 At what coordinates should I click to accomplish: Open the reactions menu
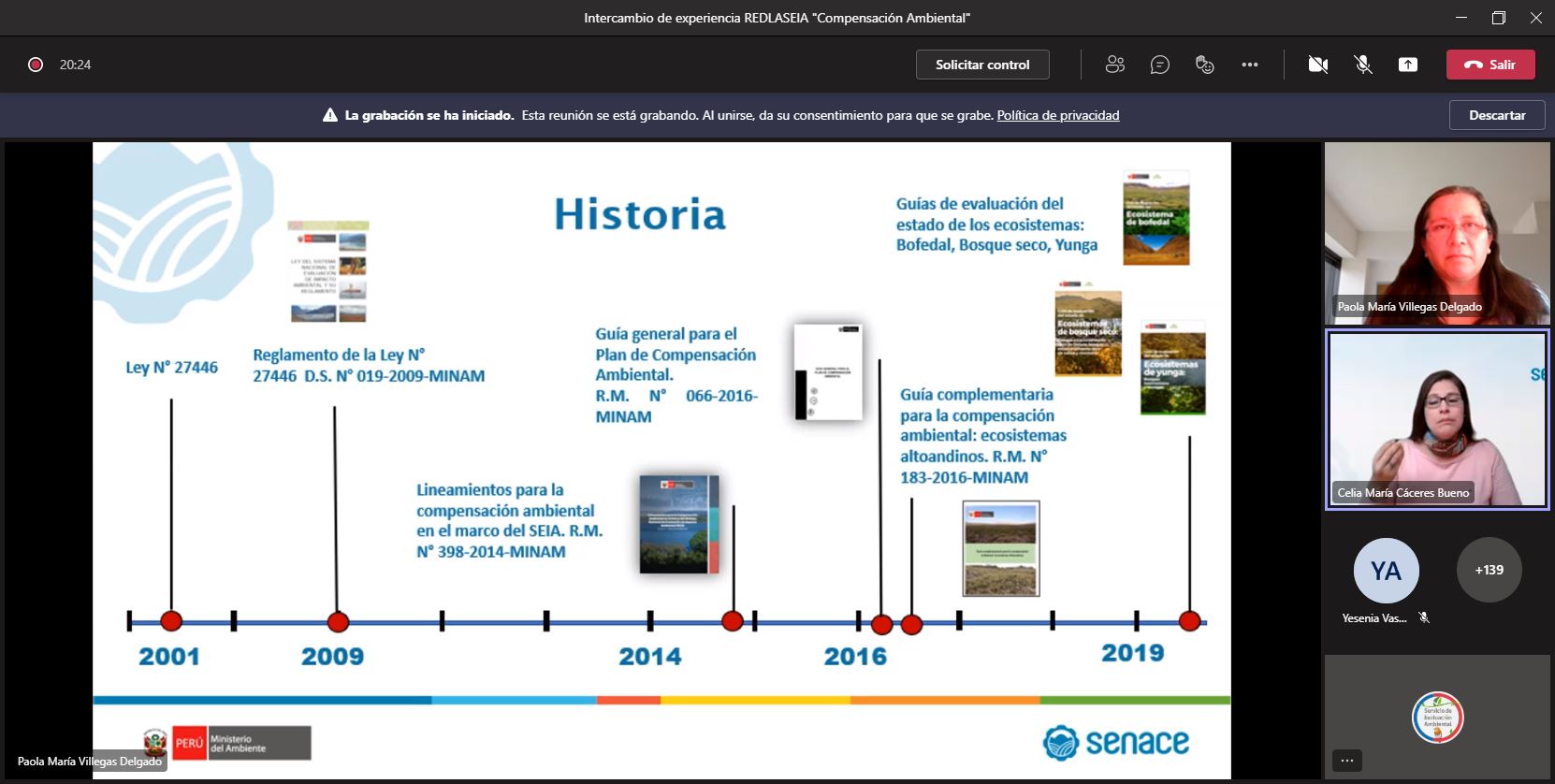pos(1204,65)
